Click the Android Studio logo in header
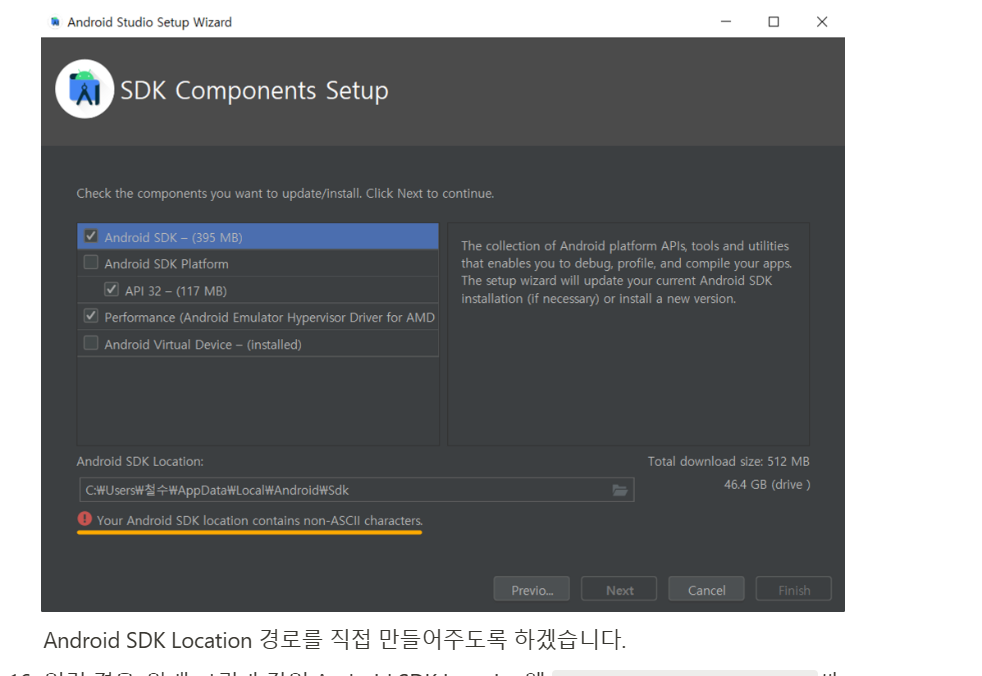Screen dimensions: 982x676 pos(85,89)
